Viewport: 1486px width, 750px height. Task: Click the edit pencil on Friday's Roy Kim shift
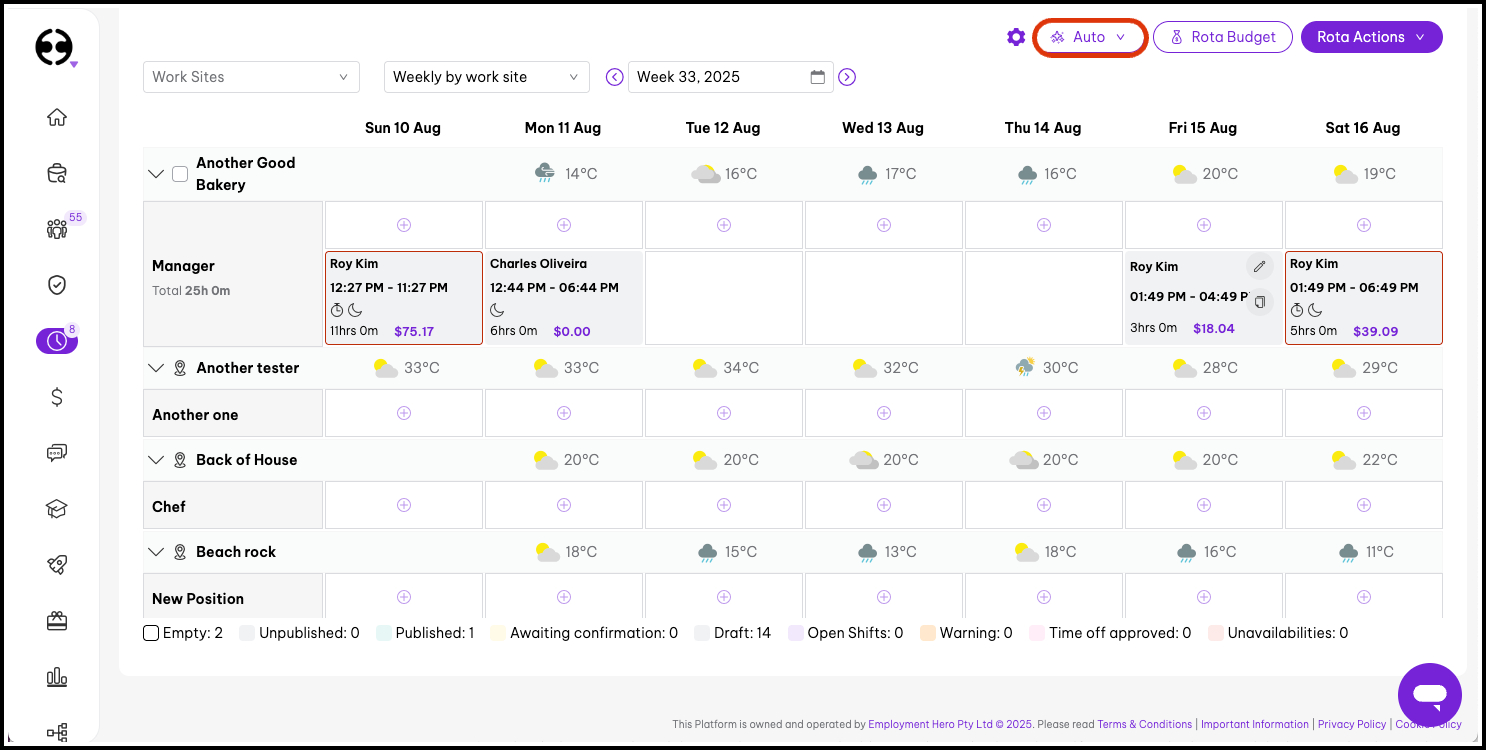[1259, 266]
